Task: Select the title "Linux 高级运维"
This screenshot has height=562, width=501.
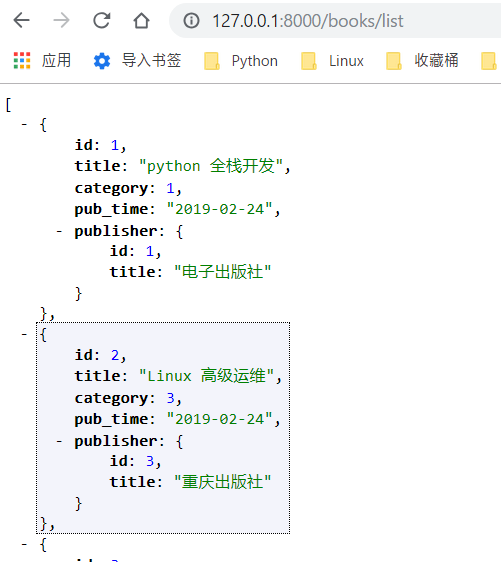Action: point(206,376)
